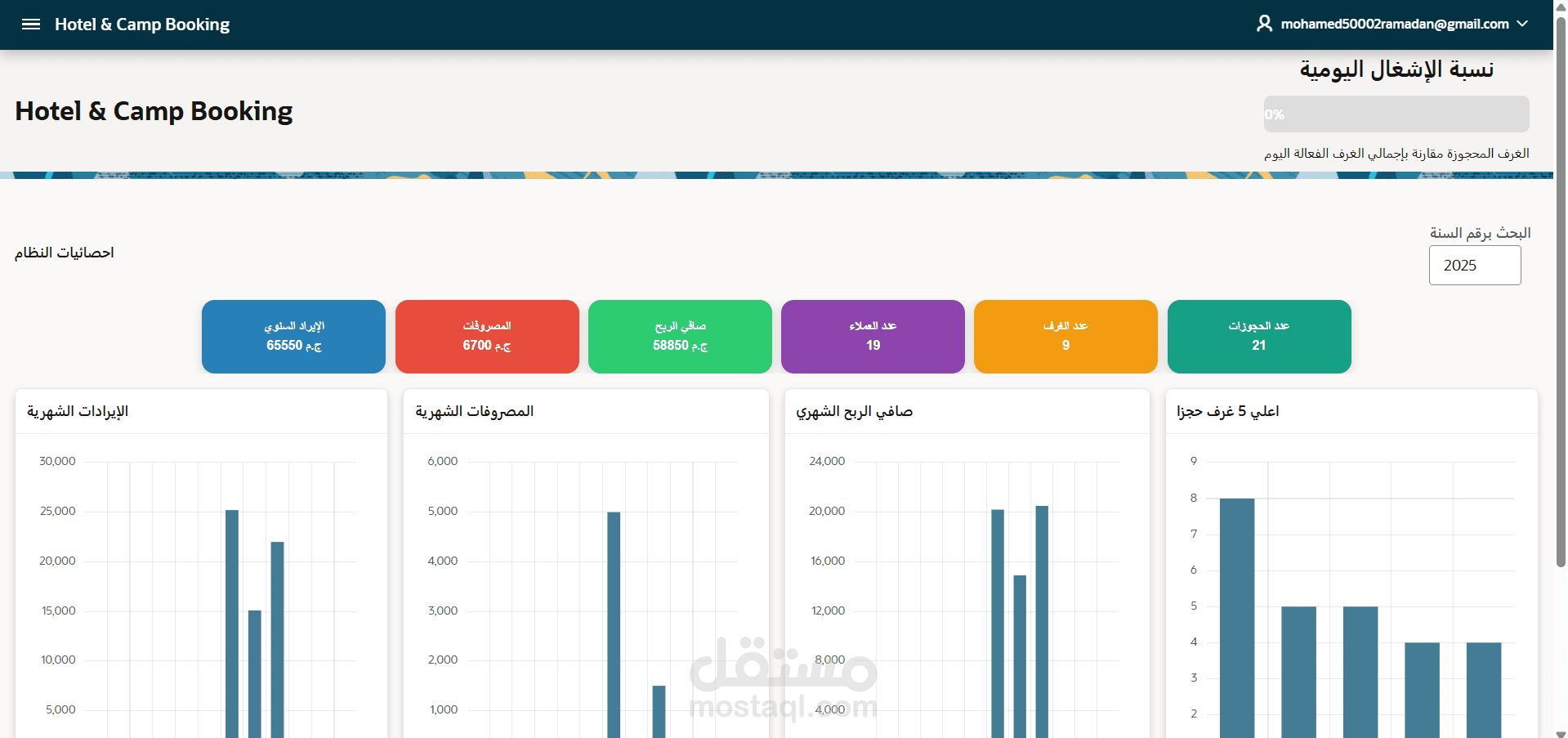Expand the account dropdown chevron
The image size is (1568, 738).
1522,24
